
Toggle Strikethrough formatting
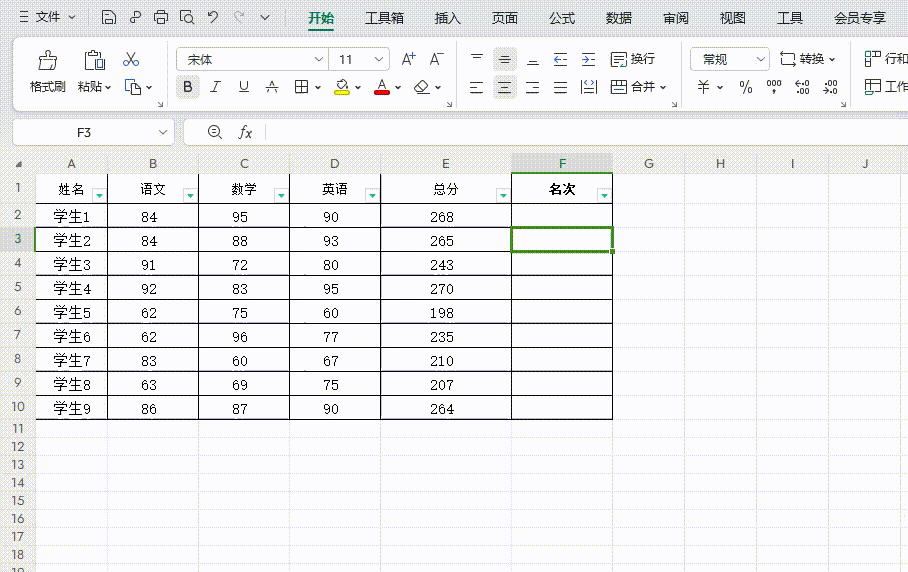click(x=272, y=87)
